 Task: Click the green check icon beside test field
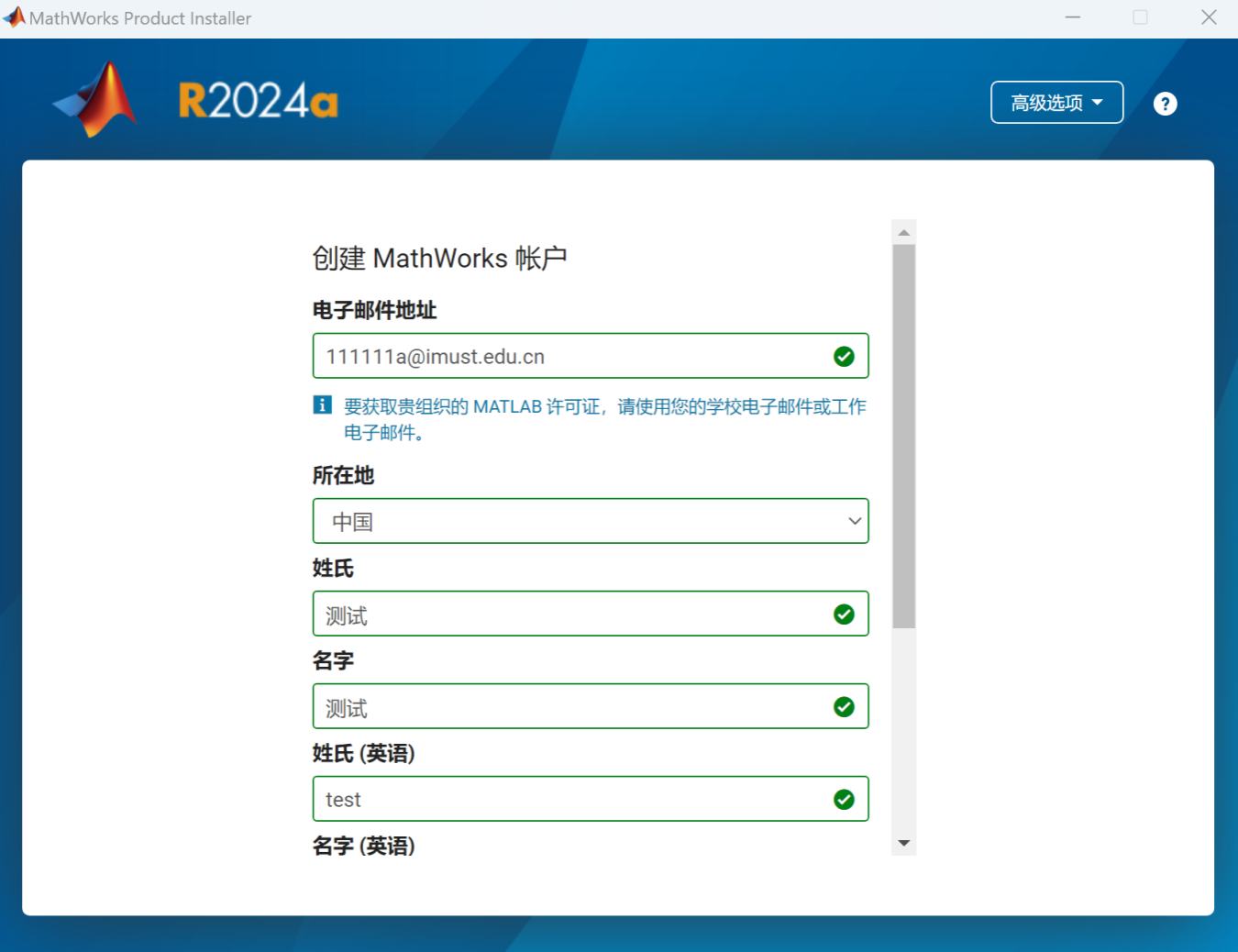[844, 799]
